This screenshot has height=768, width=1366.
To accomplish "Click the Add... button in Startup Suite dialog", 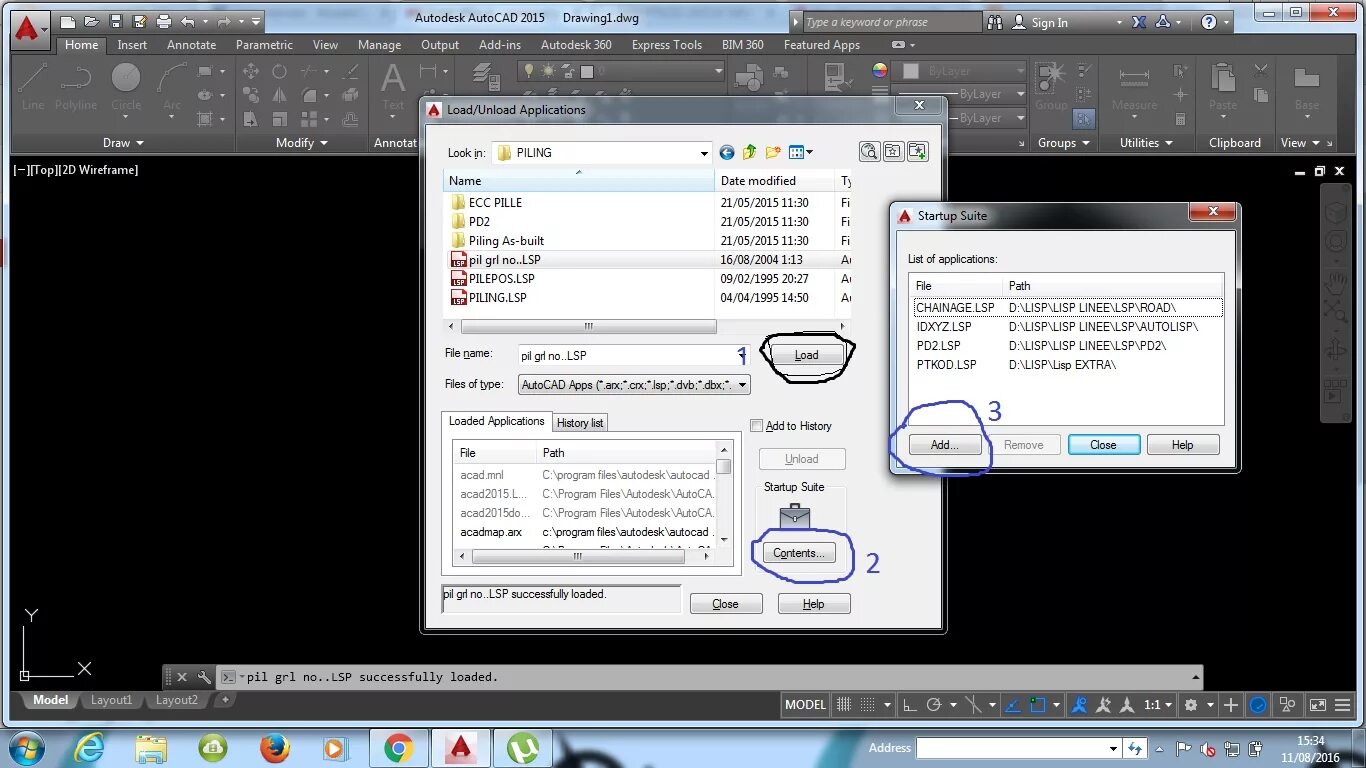I will click(944, 445).
